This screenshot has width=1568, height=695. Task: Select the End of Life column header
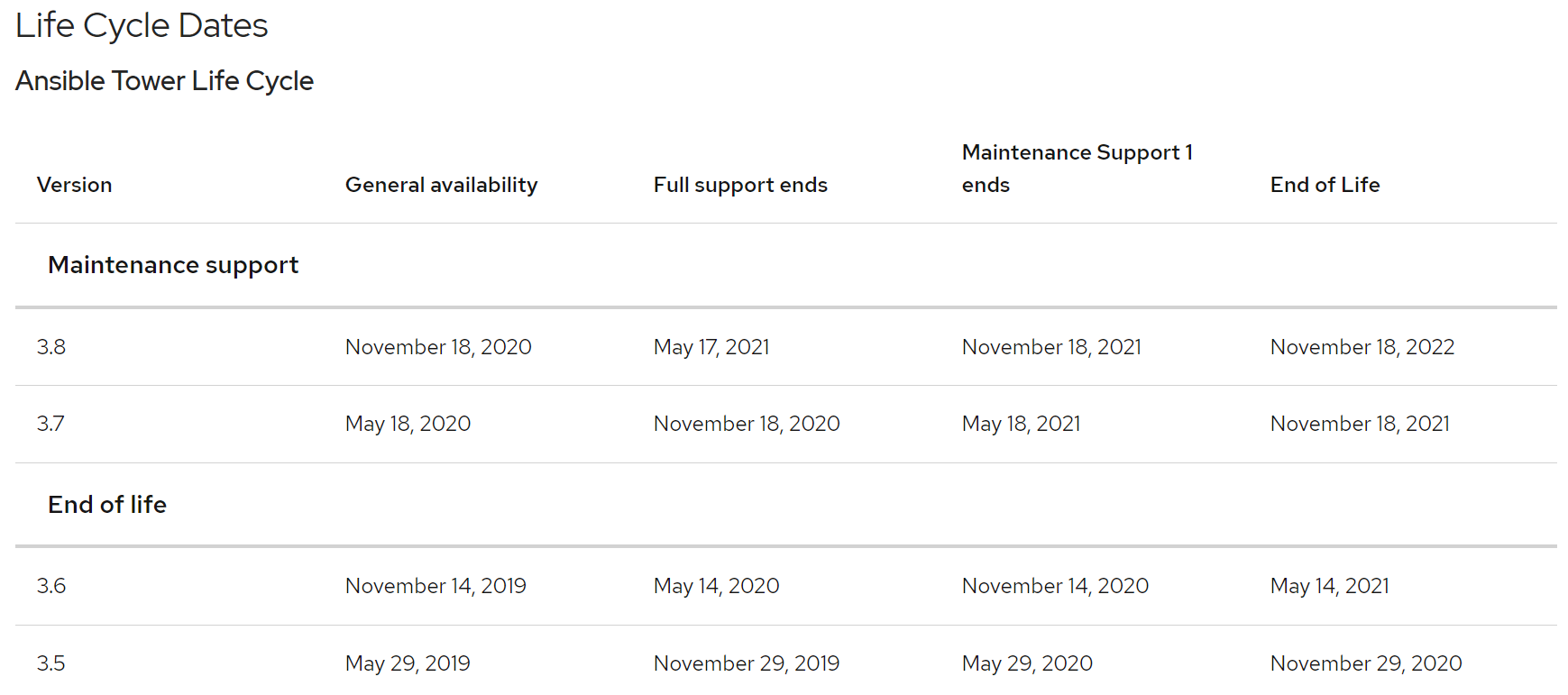pos(1325,185)
